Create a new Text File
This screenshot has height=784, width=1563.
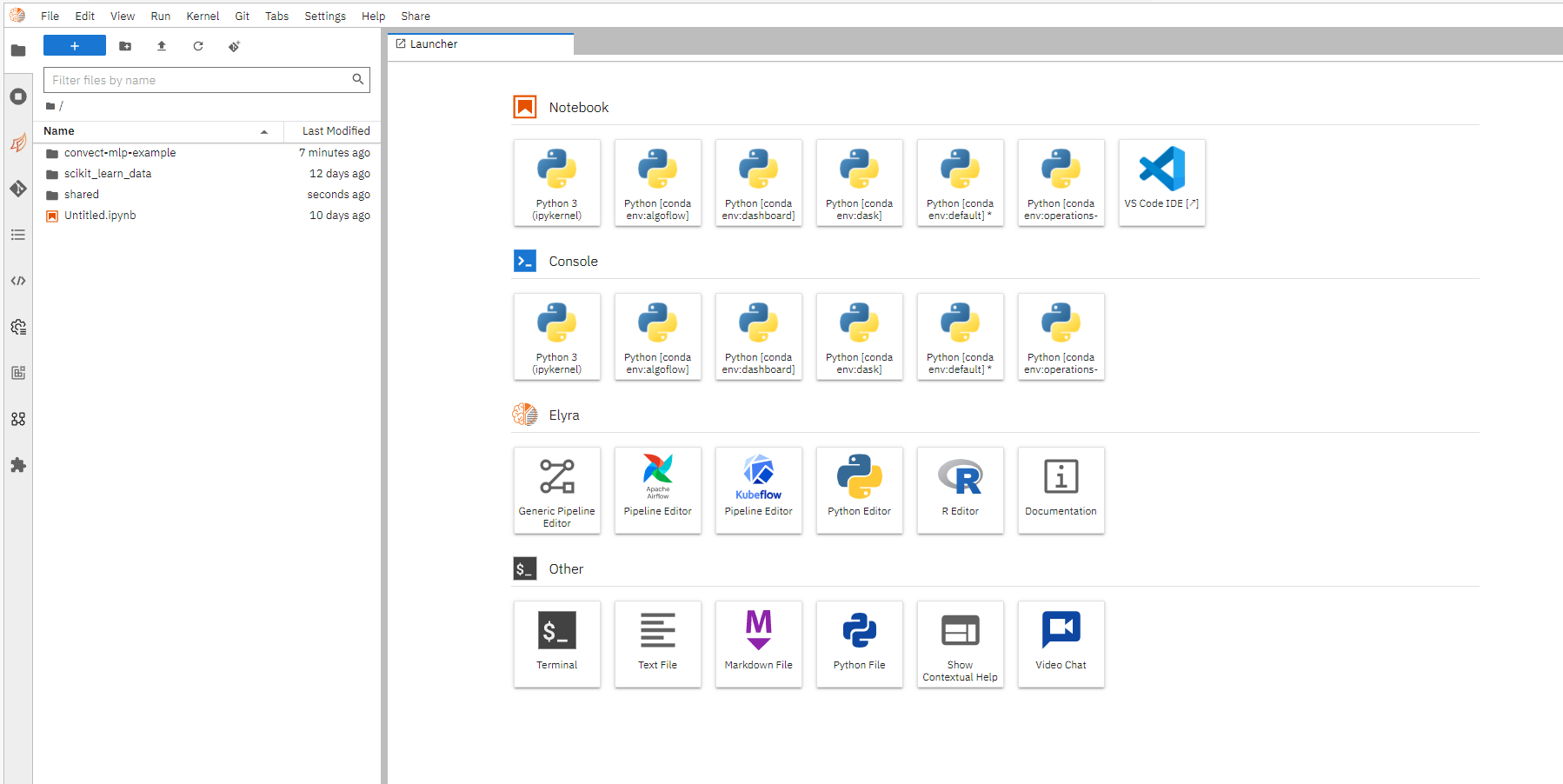[658, 644]
